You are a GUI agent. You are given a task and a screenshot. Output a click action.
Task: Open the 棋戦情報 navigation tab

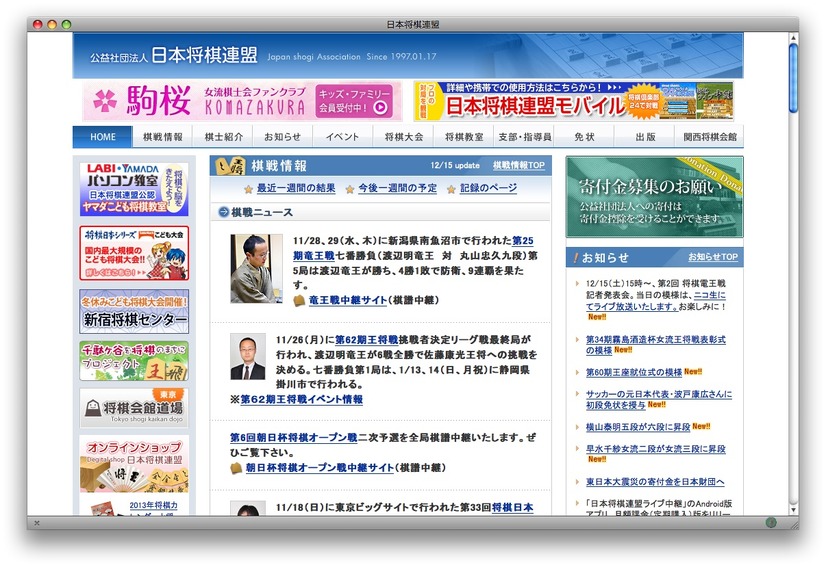162,136
